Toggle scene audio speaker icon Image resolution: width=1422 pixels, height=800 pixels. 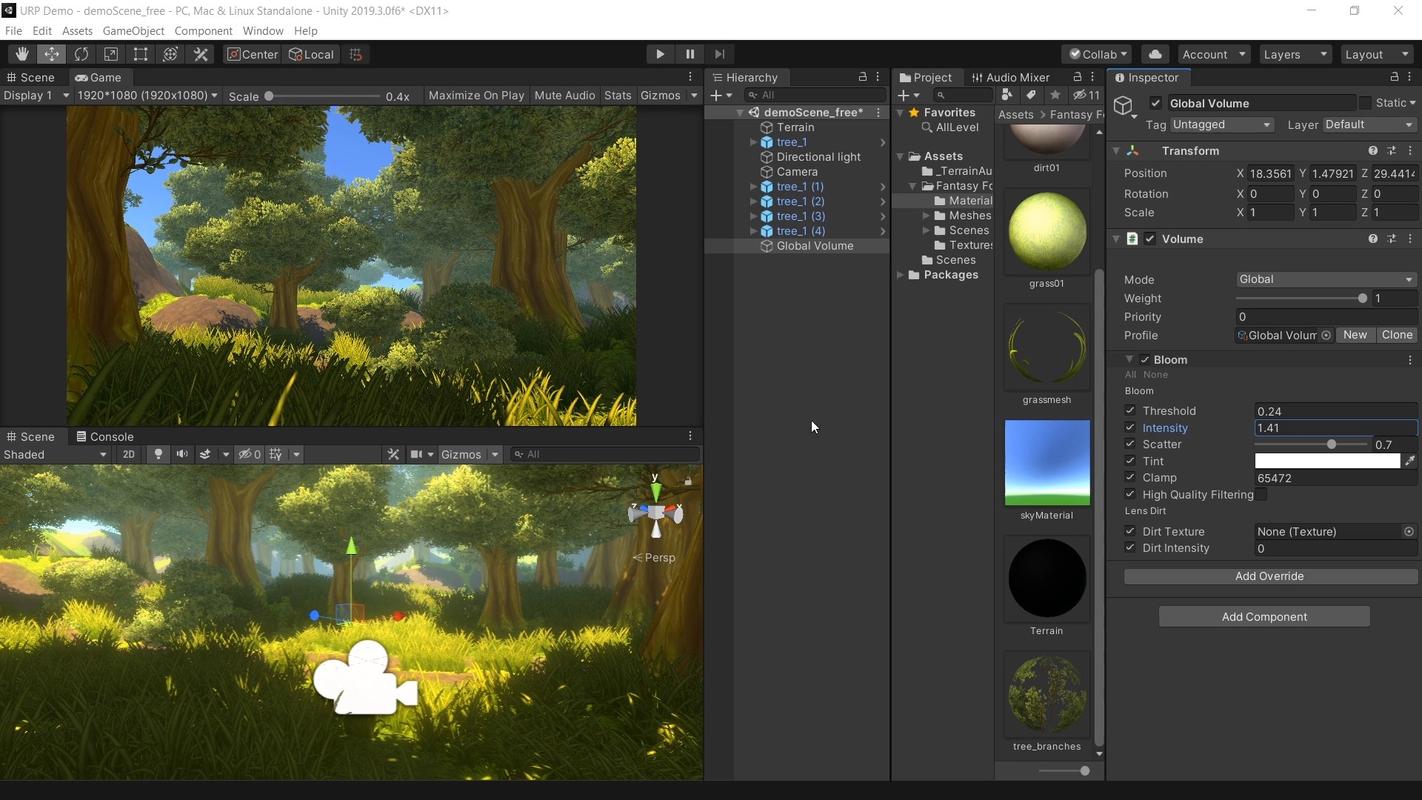tap(182, 454)
